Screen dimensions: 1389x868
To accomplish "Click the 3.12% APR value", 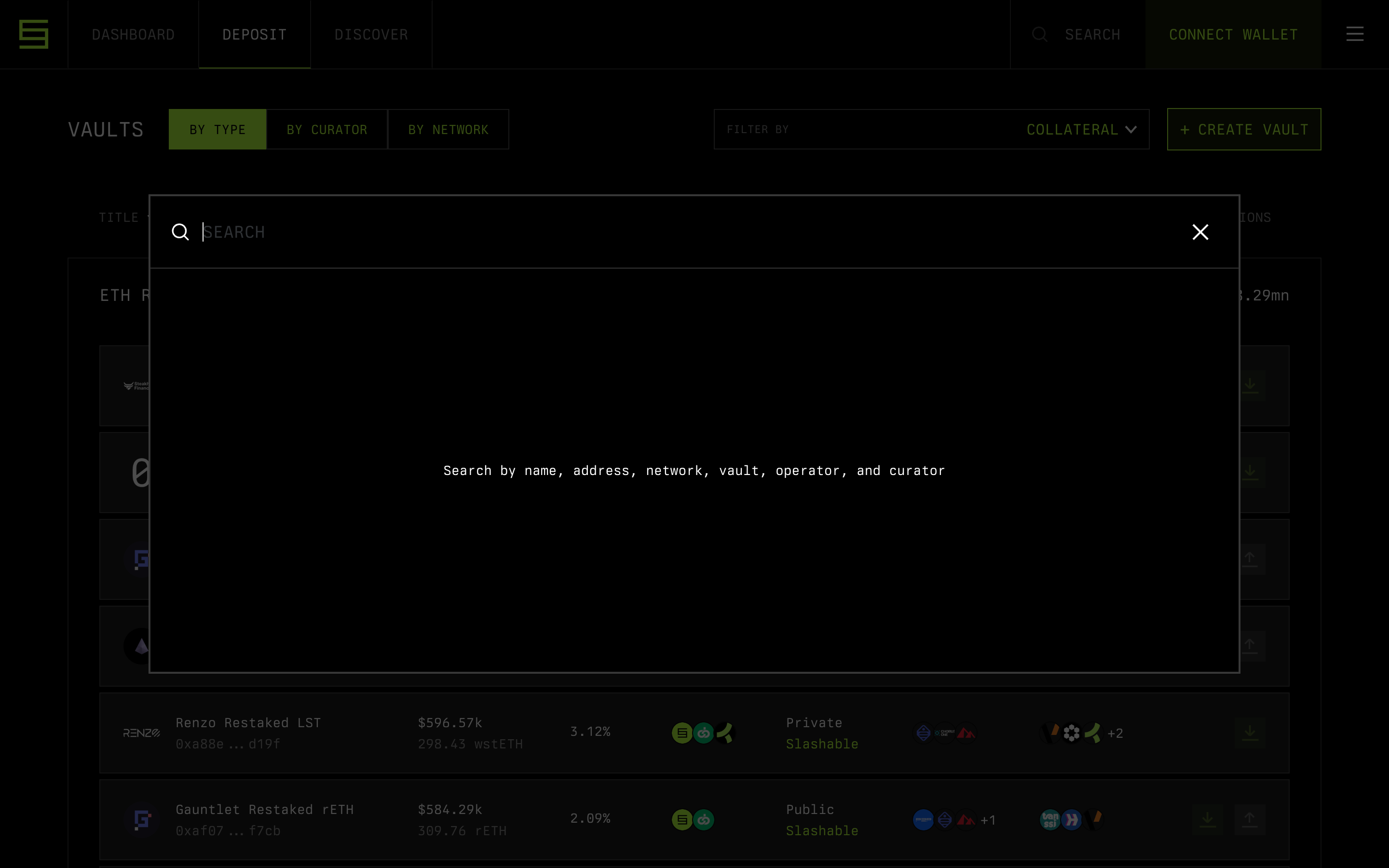I will coord(590,732).
